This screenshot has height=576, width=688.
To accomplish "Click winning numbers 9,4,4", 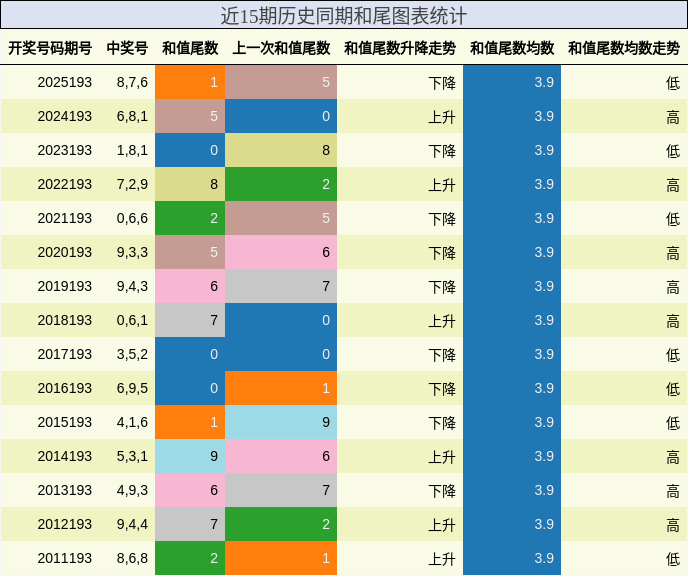I will pyautogui.click(x=132, y=524).
